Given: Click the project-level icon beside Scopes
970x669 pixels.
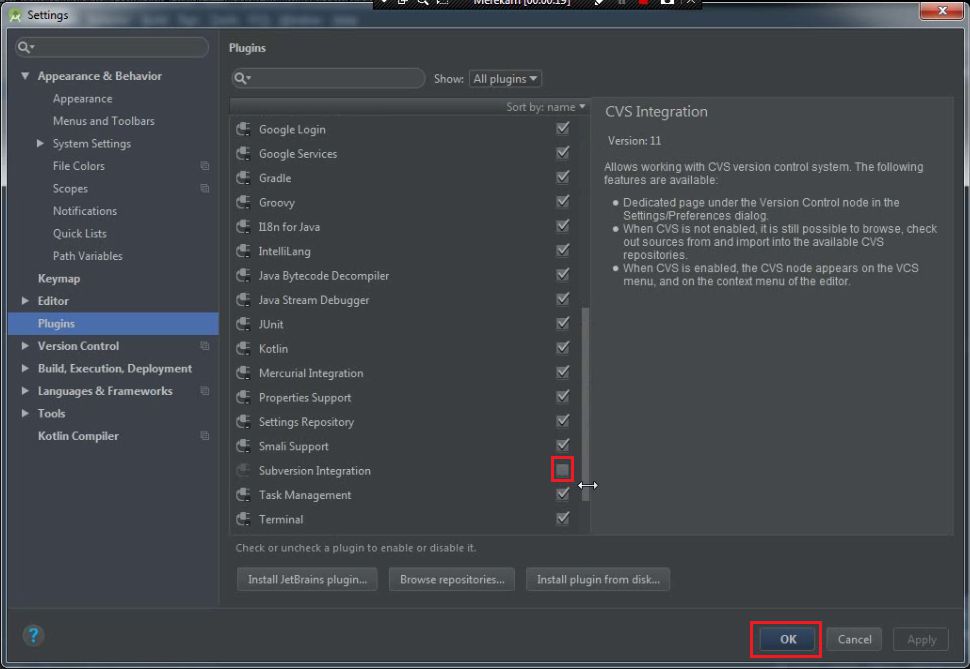Looking at the screenshot, I should (205, 188).
